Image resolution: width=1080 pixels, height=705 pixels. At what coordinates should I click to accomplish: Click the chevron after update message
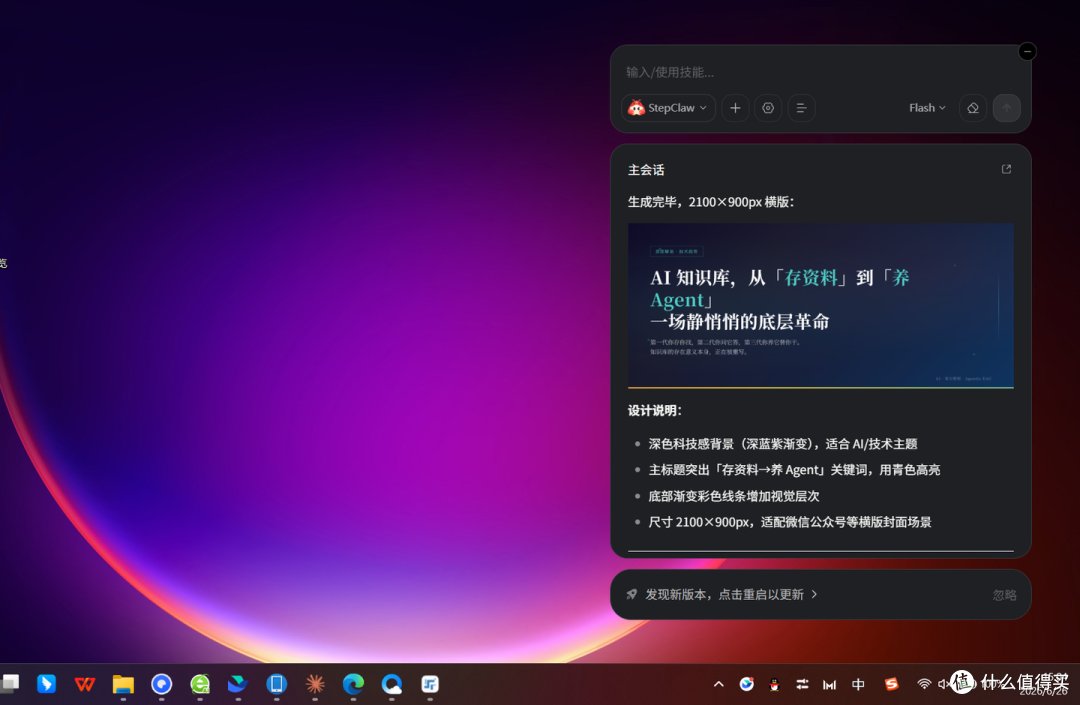coord(814,594)
